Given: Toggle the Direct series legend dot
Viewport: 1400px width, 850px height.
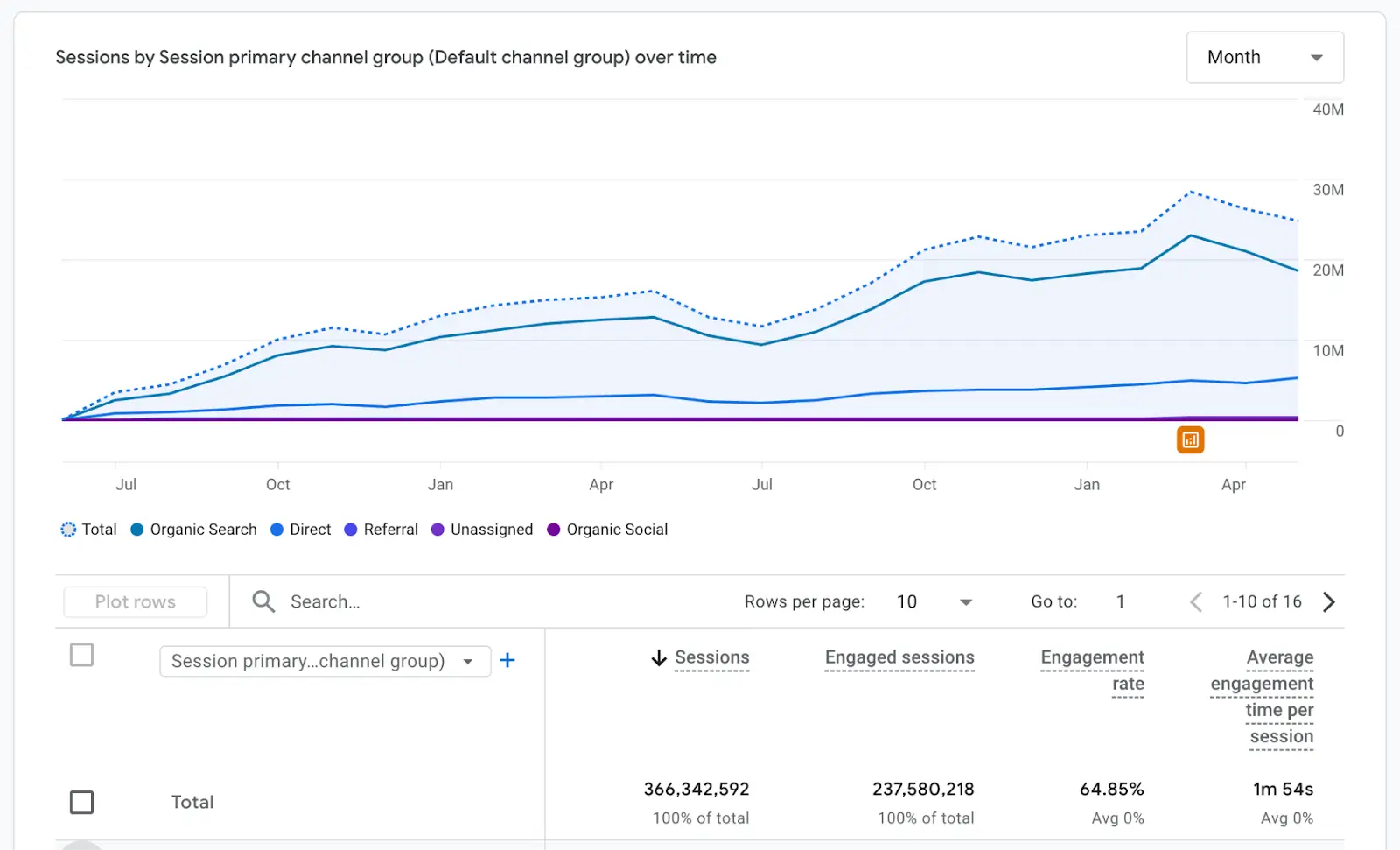Looking at the screenshot, I should (x=277, y=530).
